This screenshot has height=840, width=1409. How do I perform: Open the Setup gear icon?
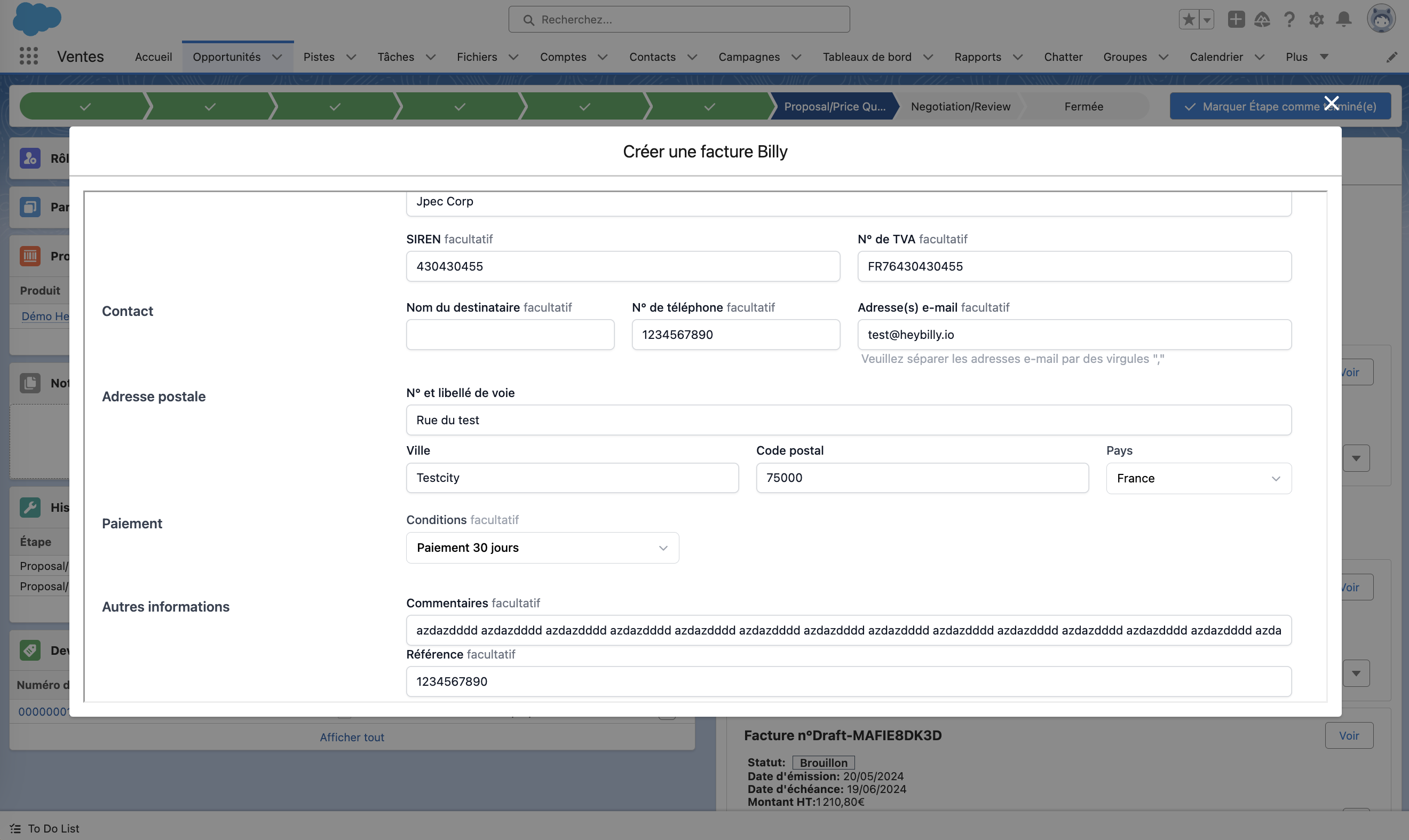tap(1316, 19)
